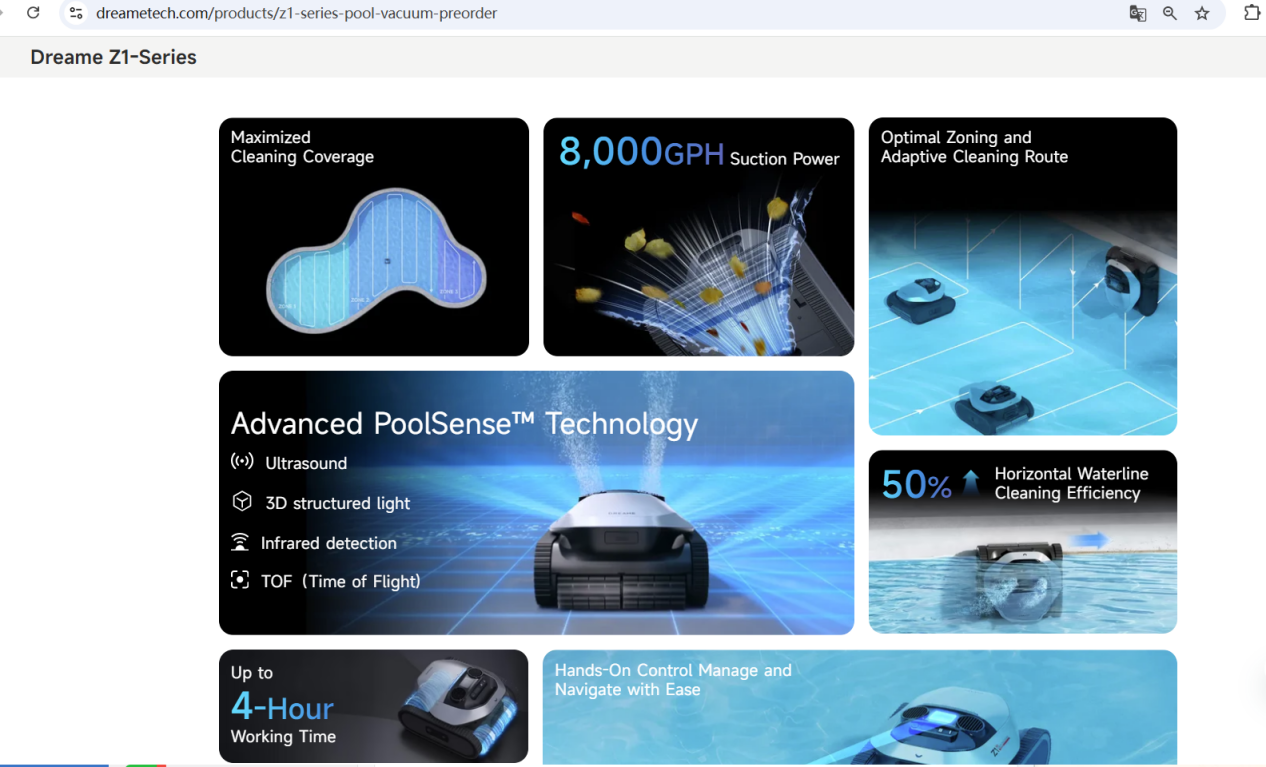The width and height of the screenshot is (1266, 767).
Task: Reload the page with the refresh icon
Action: coord(33,13)
